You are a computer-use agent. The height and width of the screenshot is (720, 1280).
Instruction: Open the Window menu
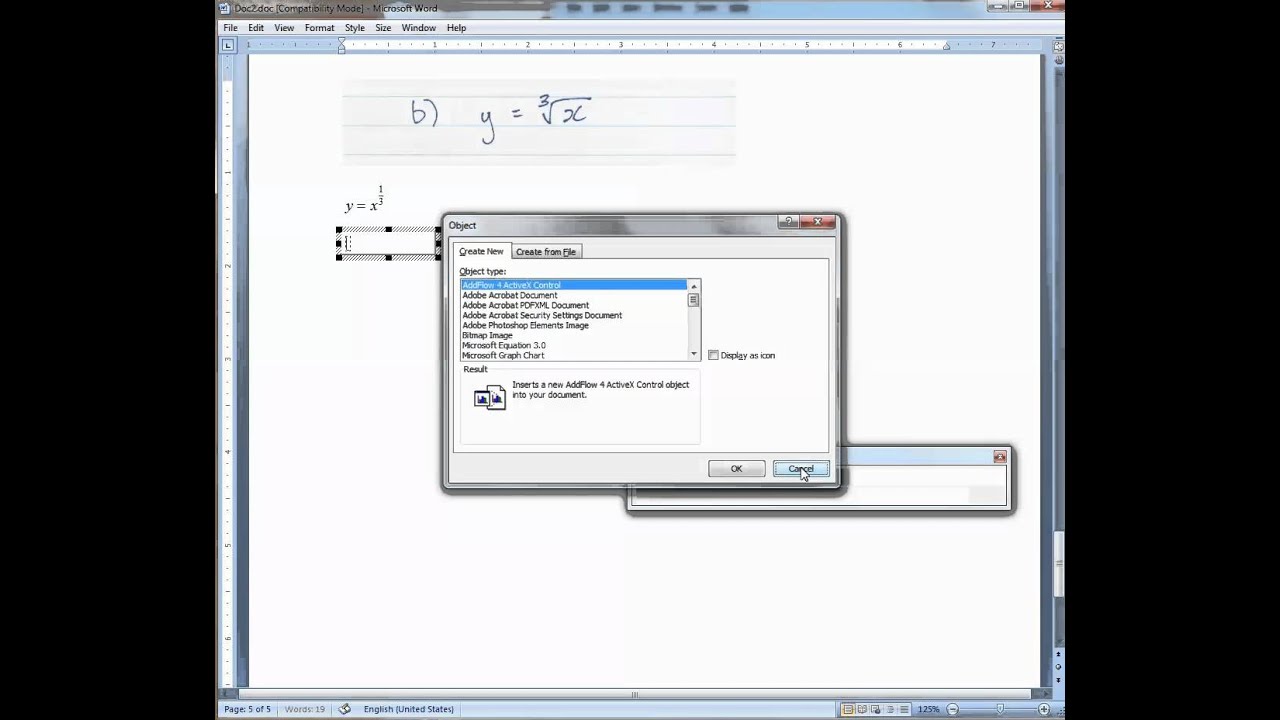click(x=419, y=28)
